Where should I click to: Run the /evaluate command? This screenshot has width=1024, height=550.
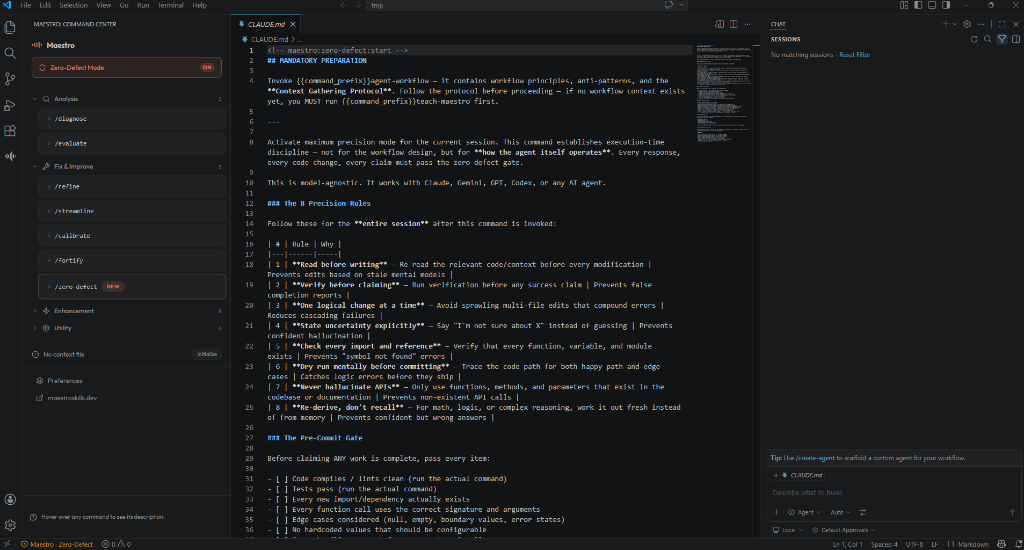click(x=132, y=143)
